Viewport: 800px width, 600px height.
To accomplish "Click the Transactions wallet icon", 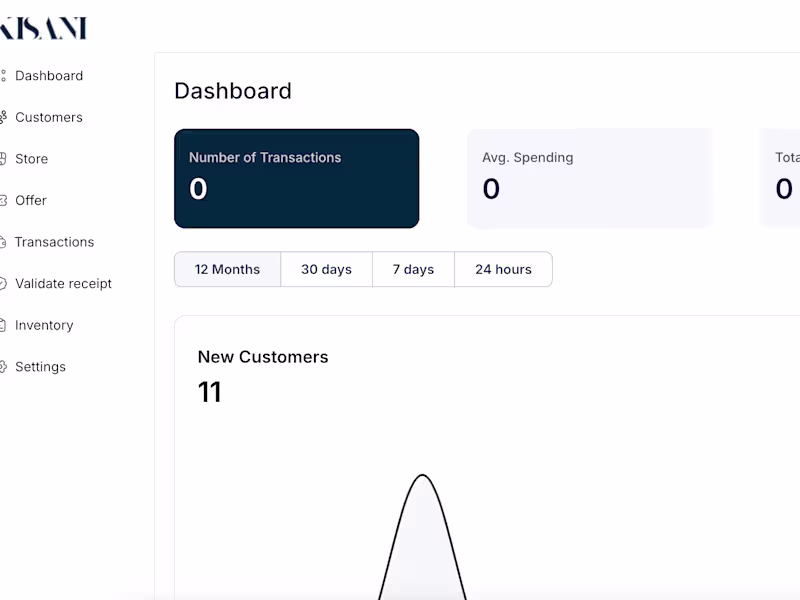I will coord(3,242).
